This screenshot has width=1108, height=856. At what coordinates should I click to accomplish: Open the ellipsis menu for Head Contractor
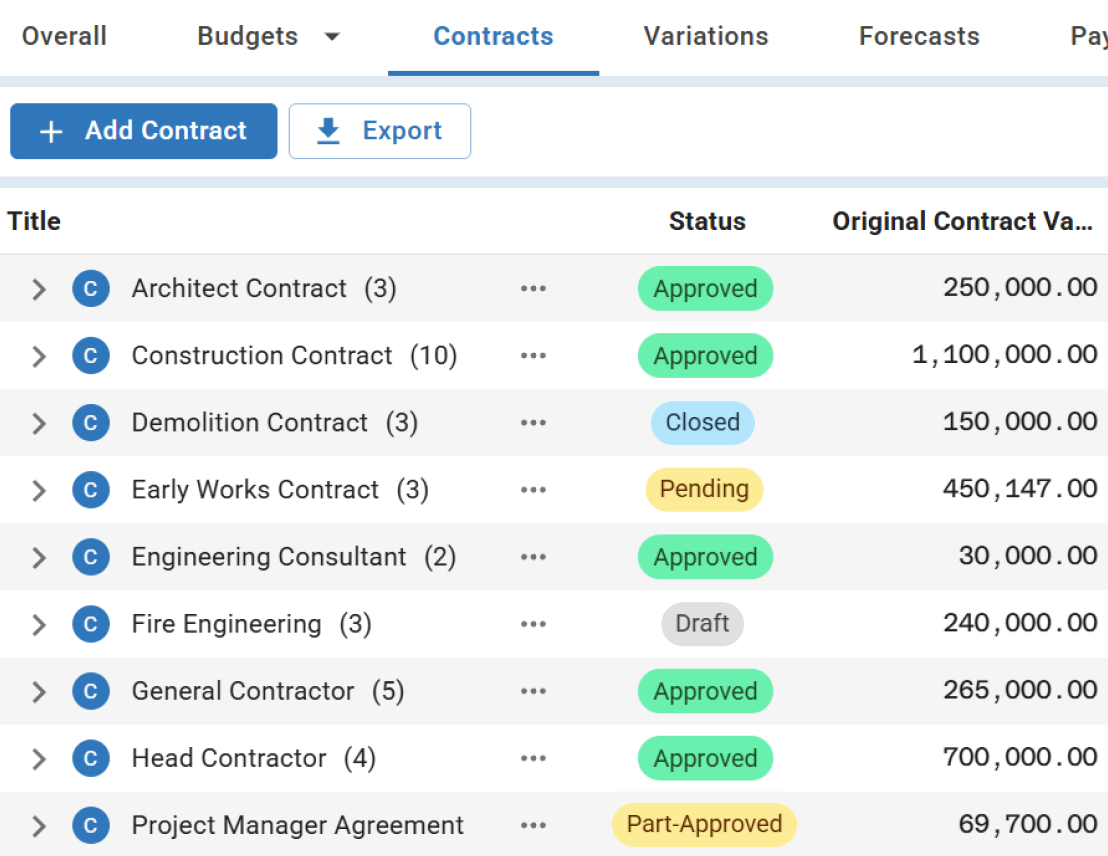tap(533, 757)
